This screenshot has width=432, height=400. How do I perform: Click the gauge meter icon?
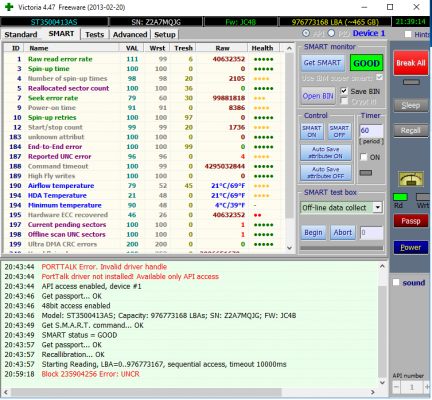click(x=411, y=179)
